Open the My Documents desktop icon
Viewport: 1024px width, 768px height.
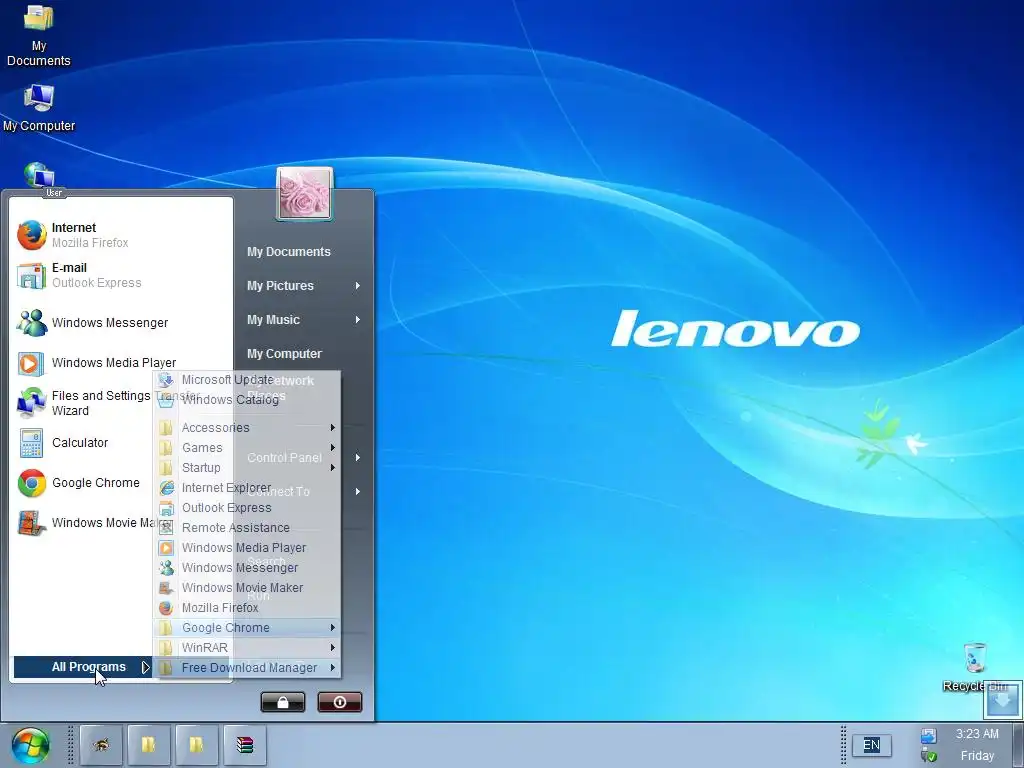(x=39, y=36)
